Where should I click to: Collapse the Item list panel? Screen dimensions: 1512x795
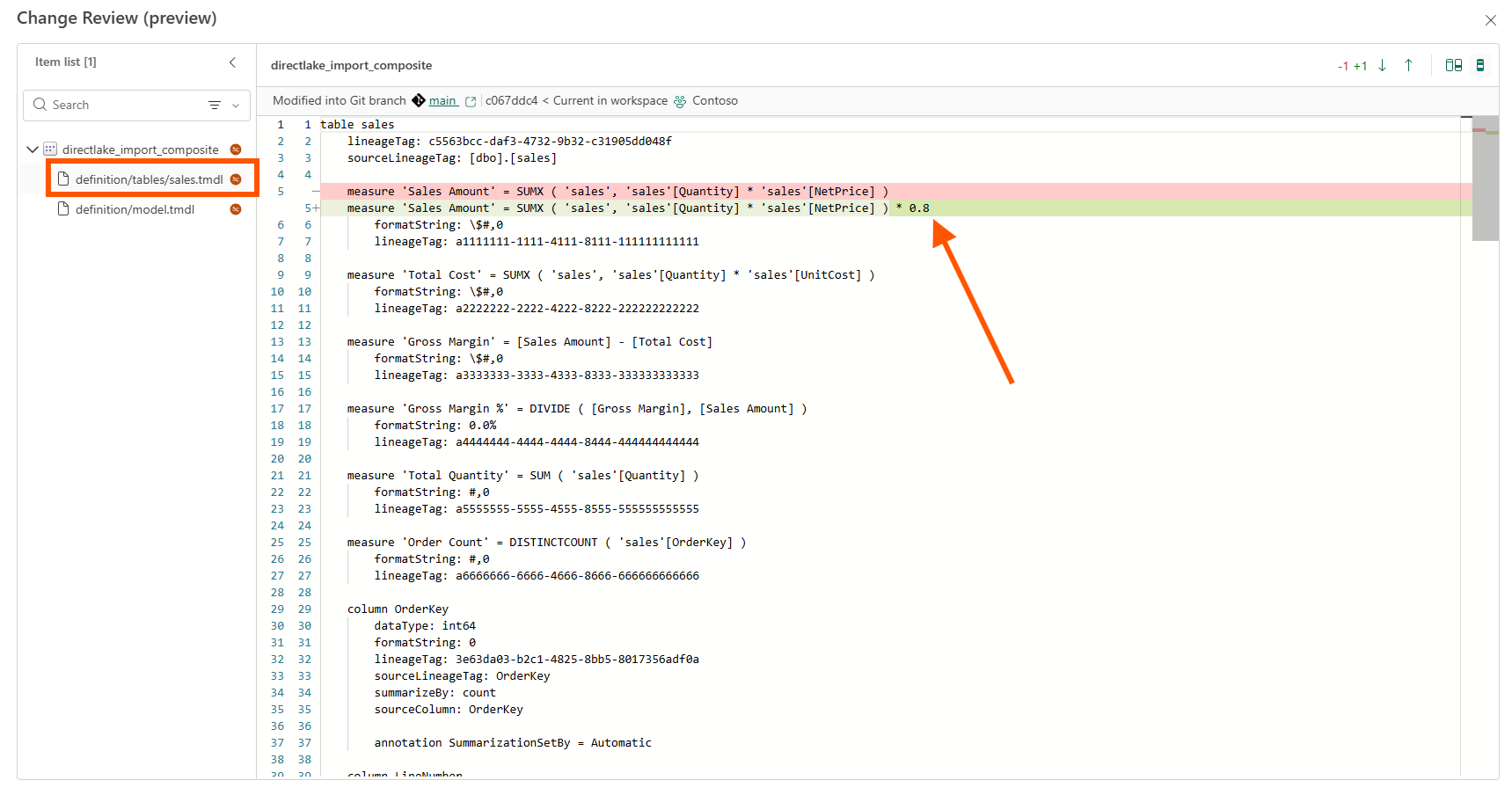tap(232, 62)
